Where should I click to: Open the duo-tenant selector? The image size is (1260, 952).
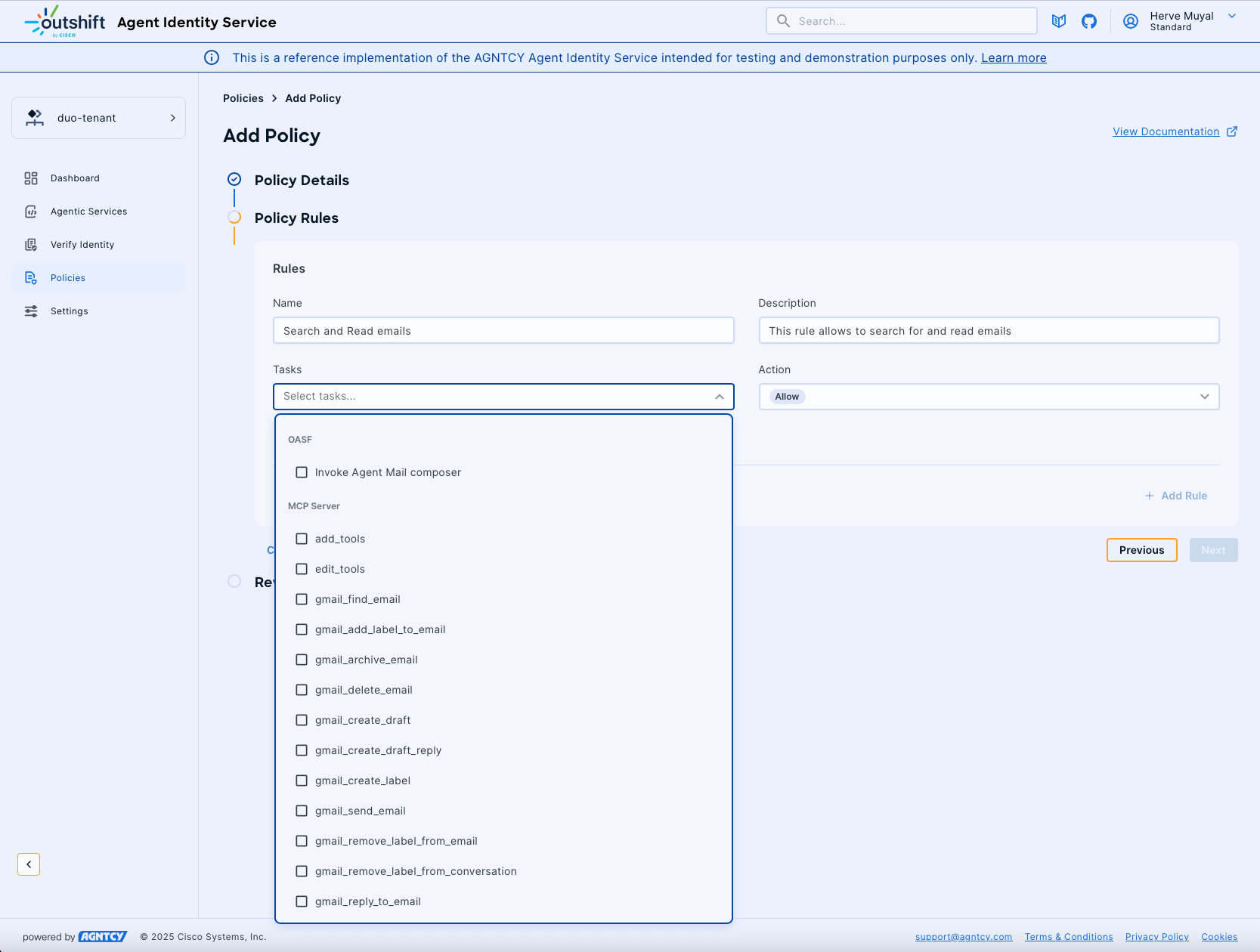pyautogui.click(x=98, y=118)
